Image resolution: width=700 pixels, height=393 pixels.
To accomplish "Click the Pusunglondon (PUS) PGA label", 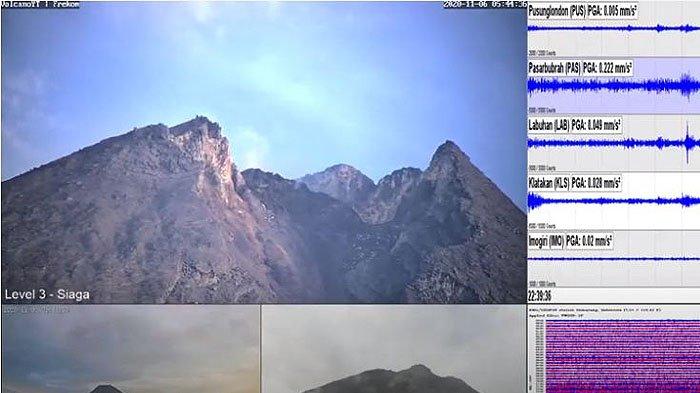I will pyautogui.click(x=583, y=11).
